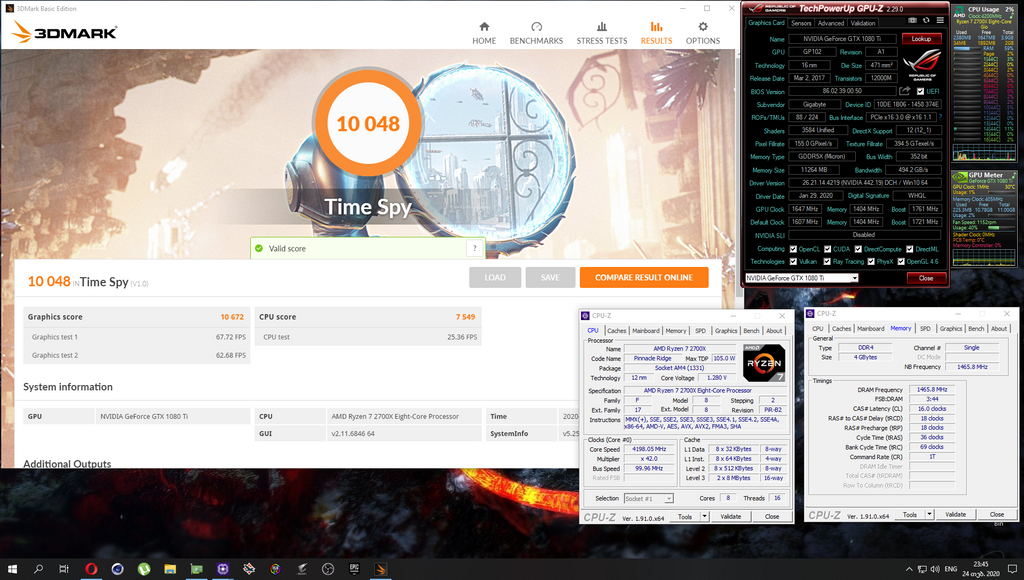The width and height of the screenshot is (1024, 580).
Task: Click the GPU Name field in GPU-Z
Action: pos(842,39)
